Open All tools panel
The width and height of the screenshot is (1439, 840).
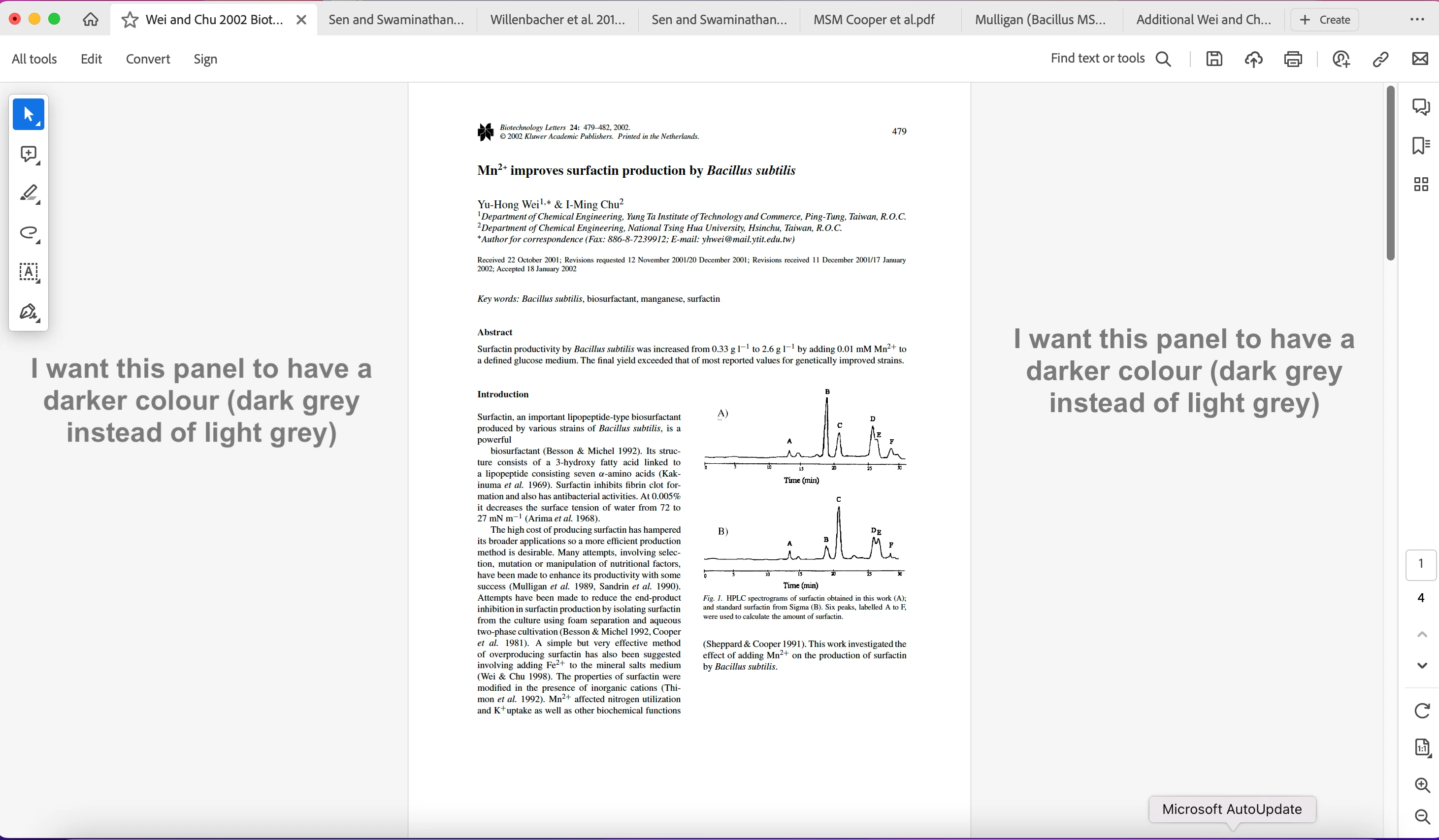34,59
